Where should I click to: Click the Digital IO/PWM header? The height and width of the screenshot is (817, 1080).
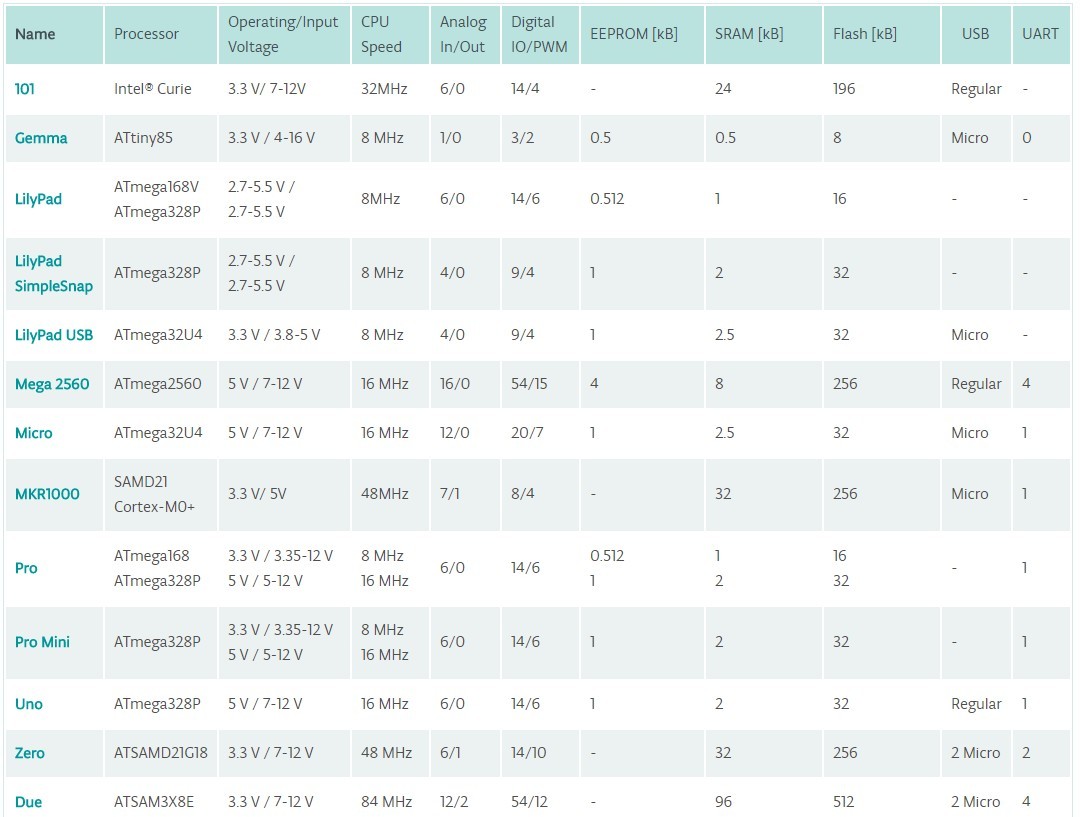click(539, 34)
